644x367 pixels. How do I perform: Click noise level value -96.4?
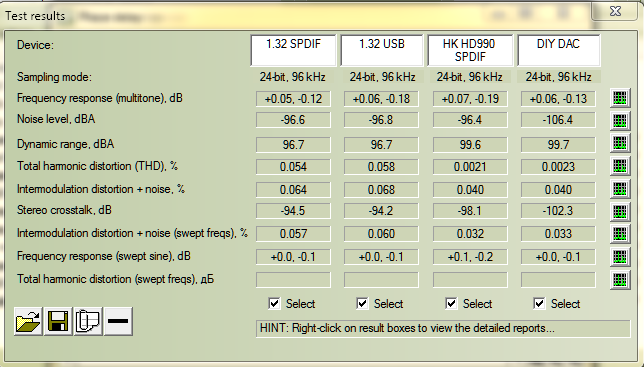tap(470, 120)
